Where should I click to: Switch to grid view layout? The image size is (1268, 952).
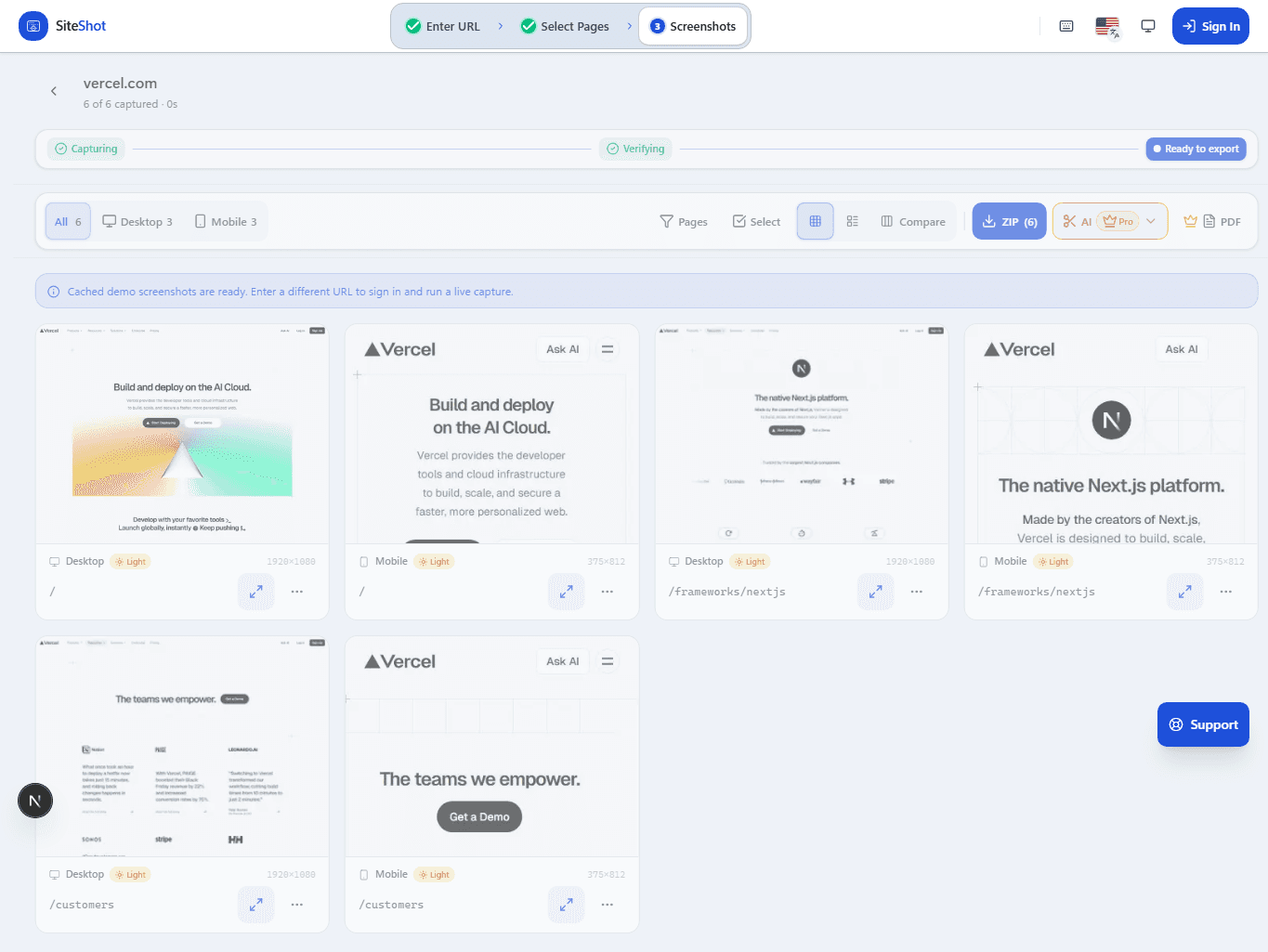pos(815,221)
